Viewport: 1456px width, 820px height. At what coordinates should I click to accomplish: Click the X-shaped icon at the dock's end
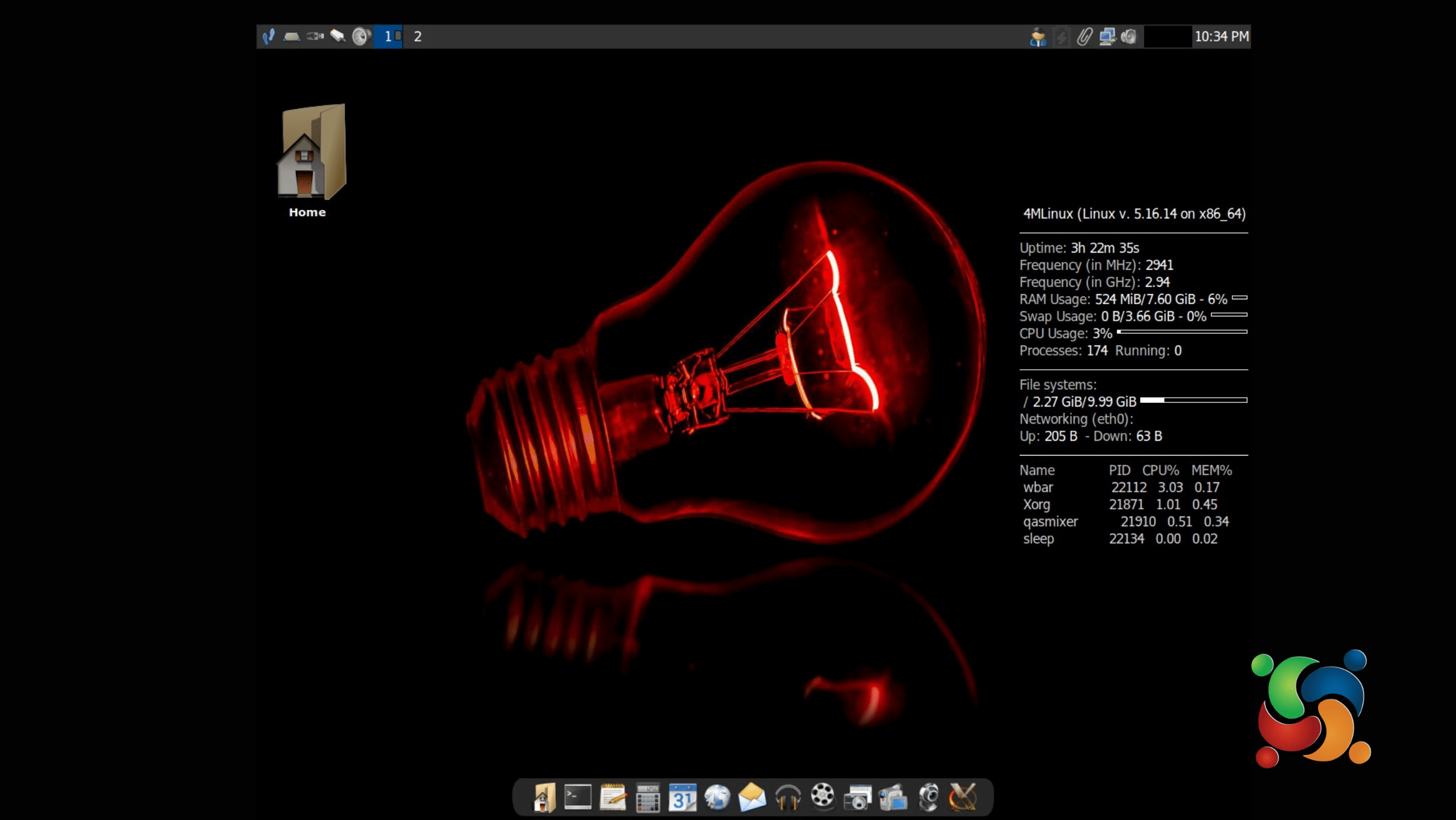click(x=963, y=798)
